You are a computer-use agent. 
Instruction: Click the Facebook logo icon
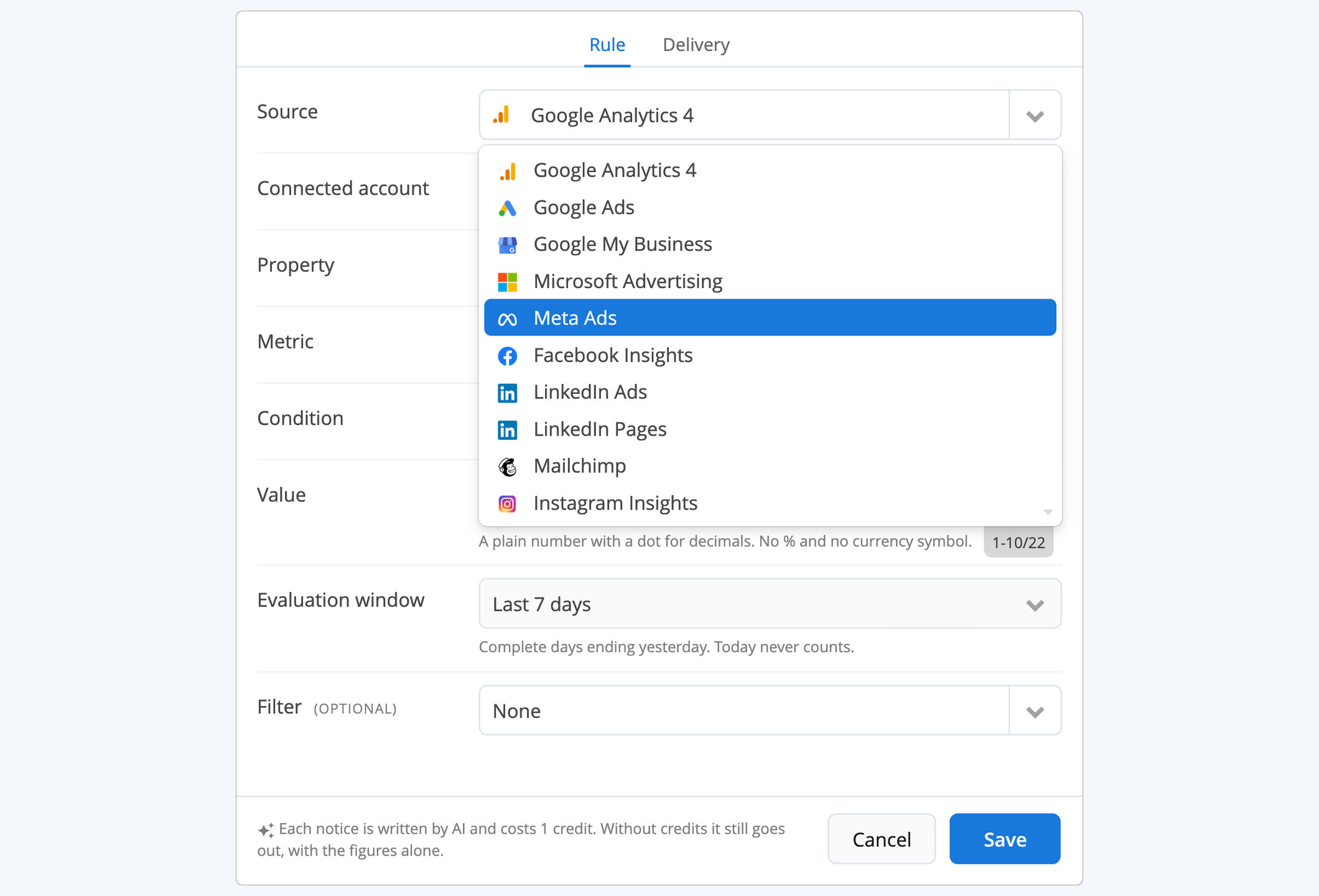click(x=508, y=356)
